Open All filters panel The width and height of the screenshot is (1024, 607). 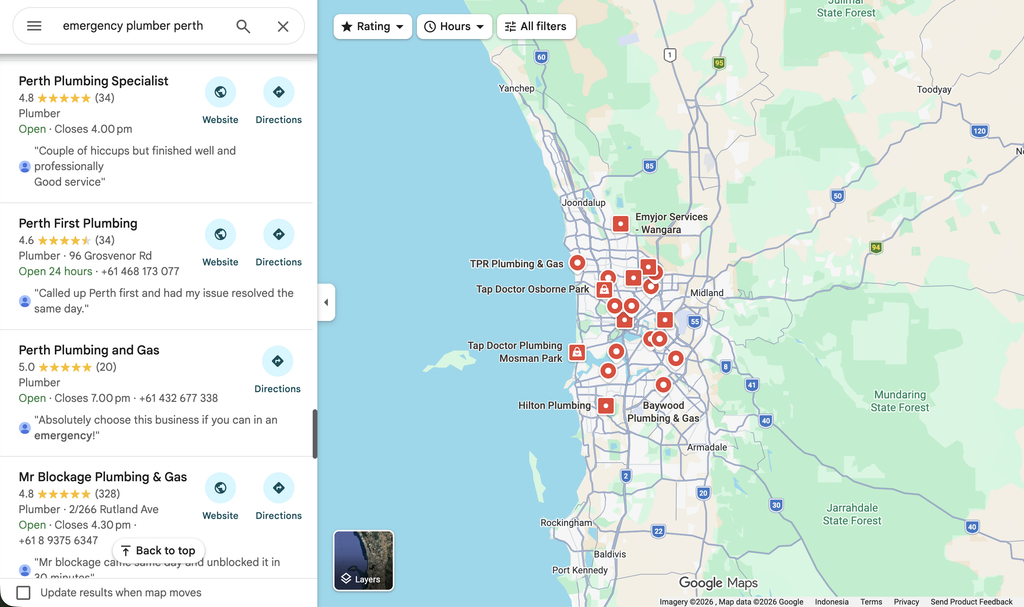tap(536, 27)
